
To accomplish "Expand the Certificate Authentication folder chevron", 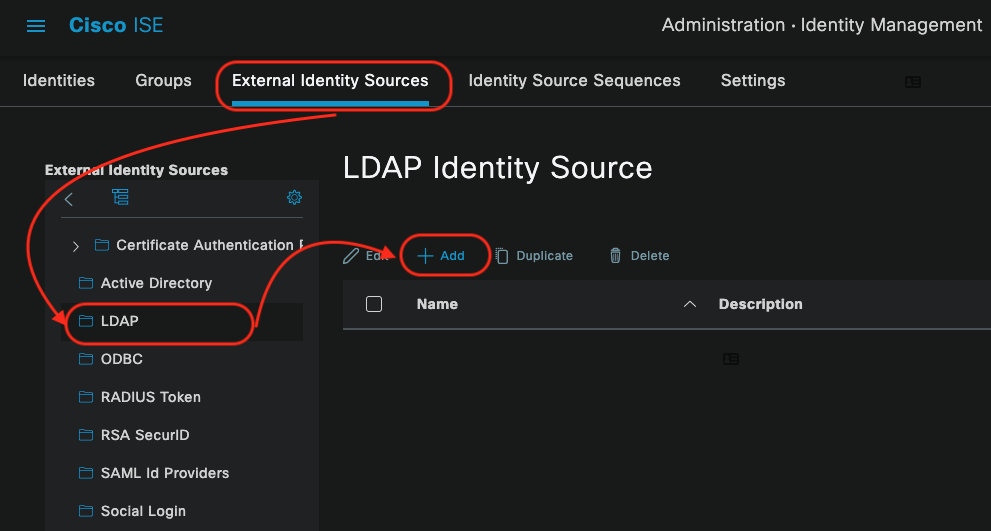I will pos(76,246).
